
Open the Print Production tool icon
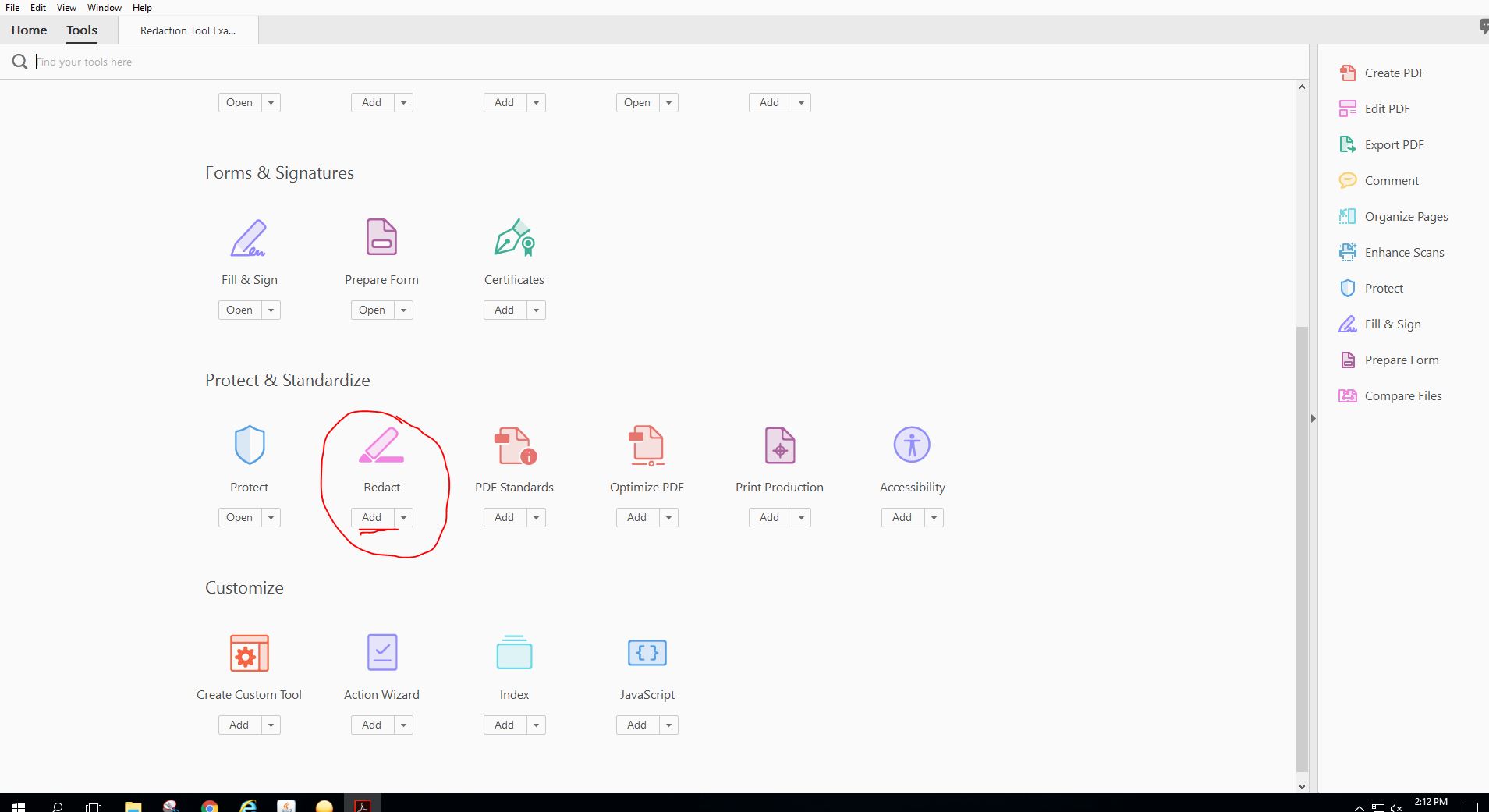pyautogui.click(x=779, y=445)
